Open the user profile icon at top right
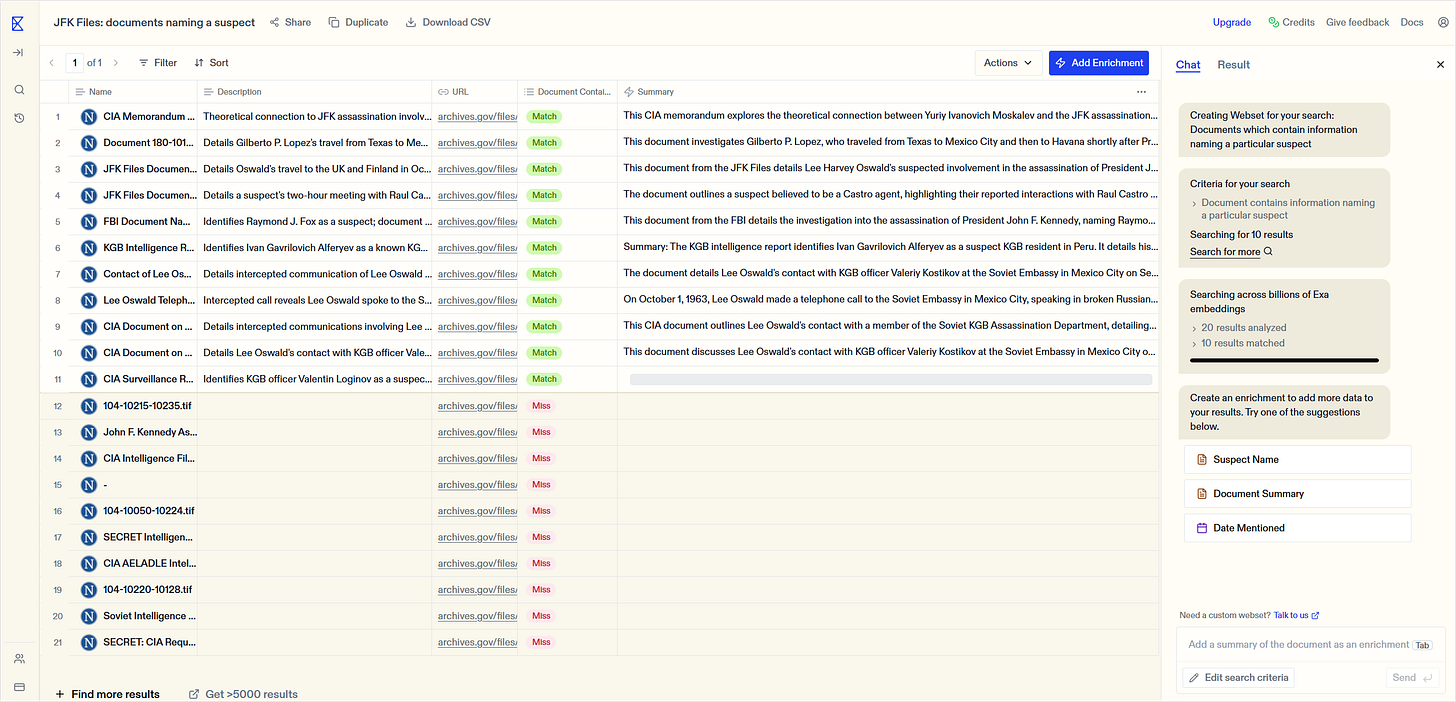Image resolution: width=1456 pixels, height=702 pixels. [x=1441, y=22]
